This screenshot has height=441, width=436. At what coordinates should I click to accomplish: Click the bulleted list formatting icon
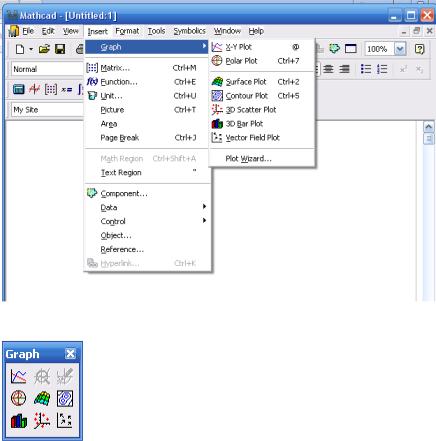click(x=366, y=69)
